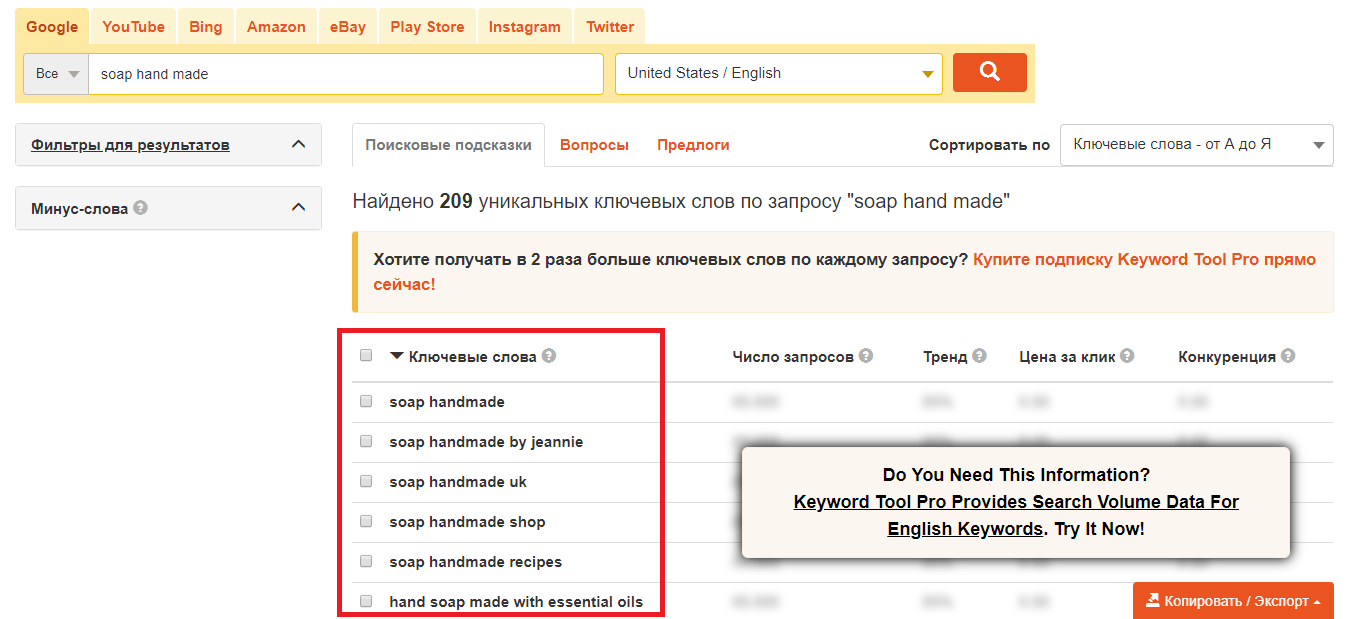The height and width of the screenshot is (619, 1348).
Task: Check the 'soap handmade uk' checkbox
Action: pos(366,481)
